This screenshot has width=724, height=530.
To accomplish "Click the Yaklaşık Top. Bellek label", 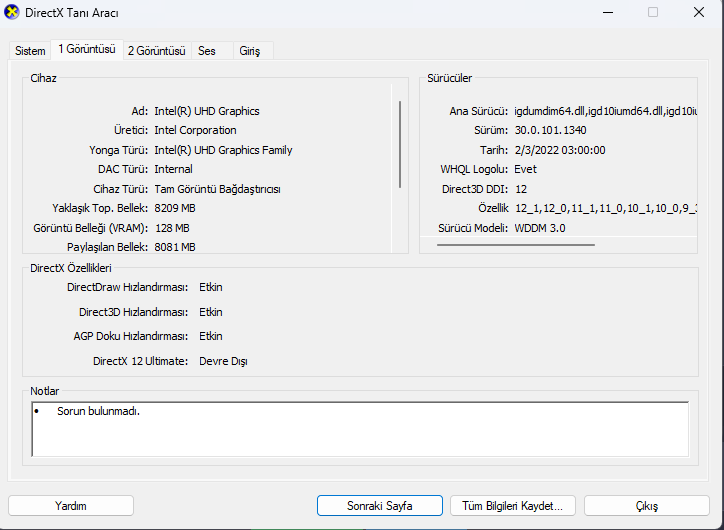I will coord(100,208).
